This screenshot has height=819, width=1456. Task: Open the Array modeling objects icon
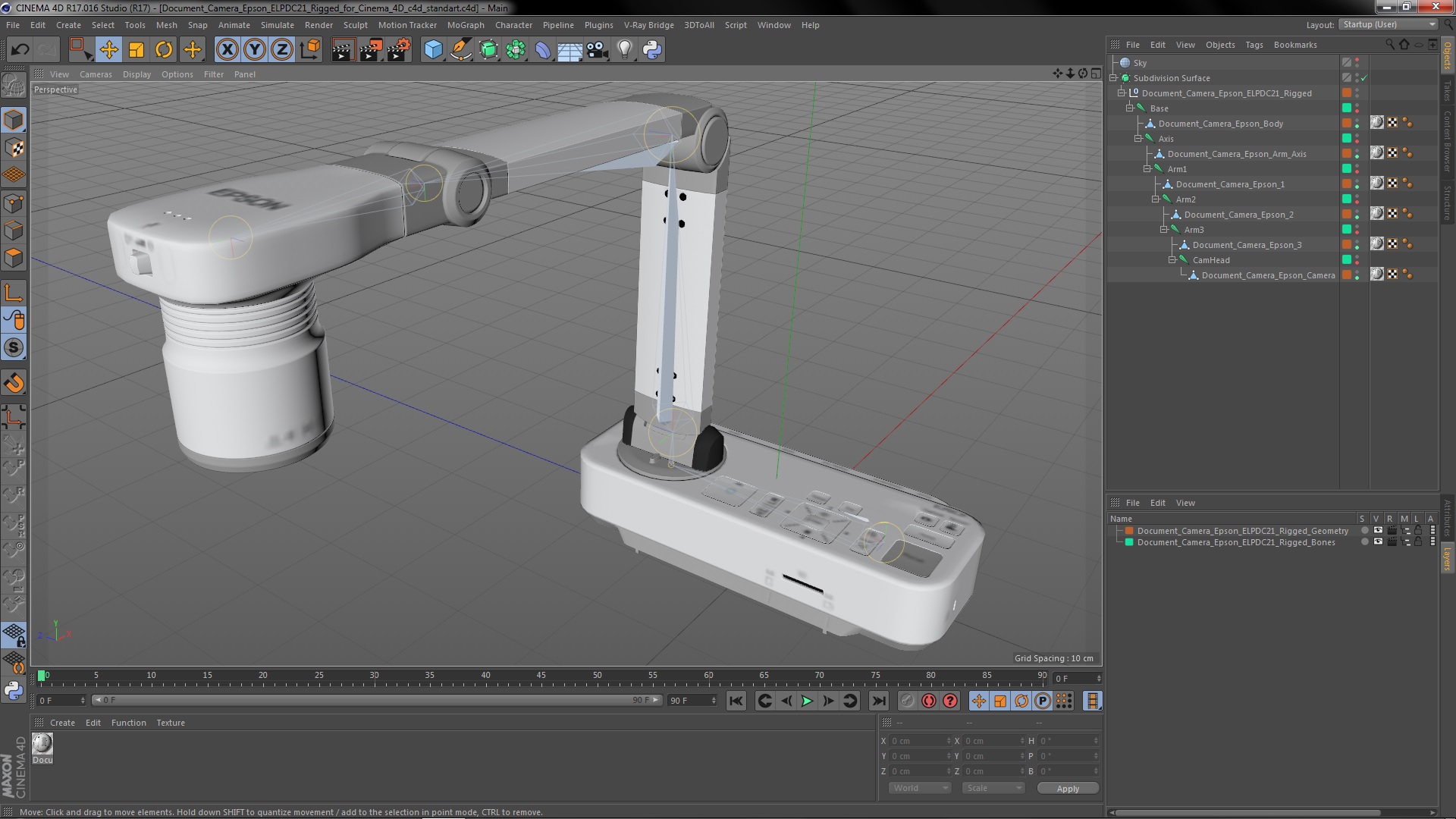tap(516, 50)
